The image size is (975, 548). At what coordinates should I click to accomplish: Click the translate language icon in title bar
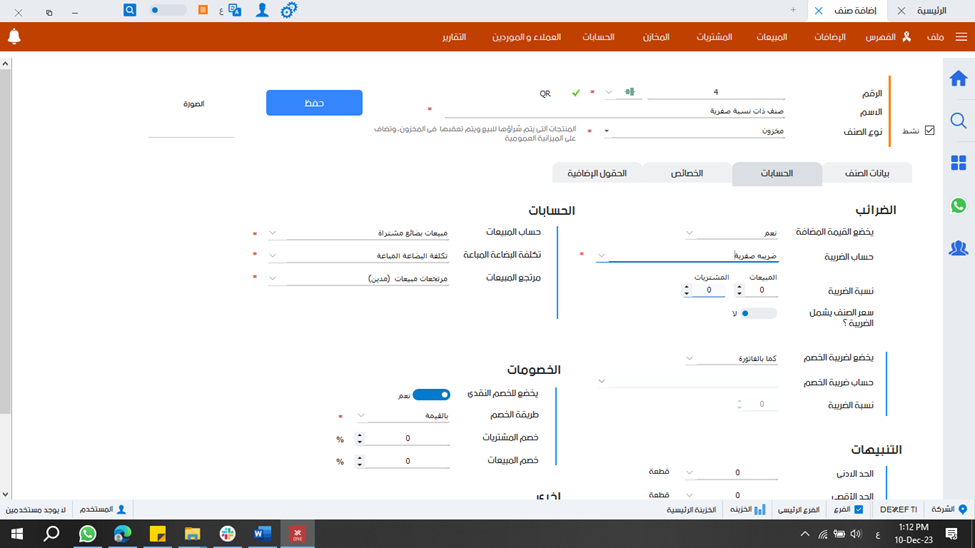click(234, 10)
